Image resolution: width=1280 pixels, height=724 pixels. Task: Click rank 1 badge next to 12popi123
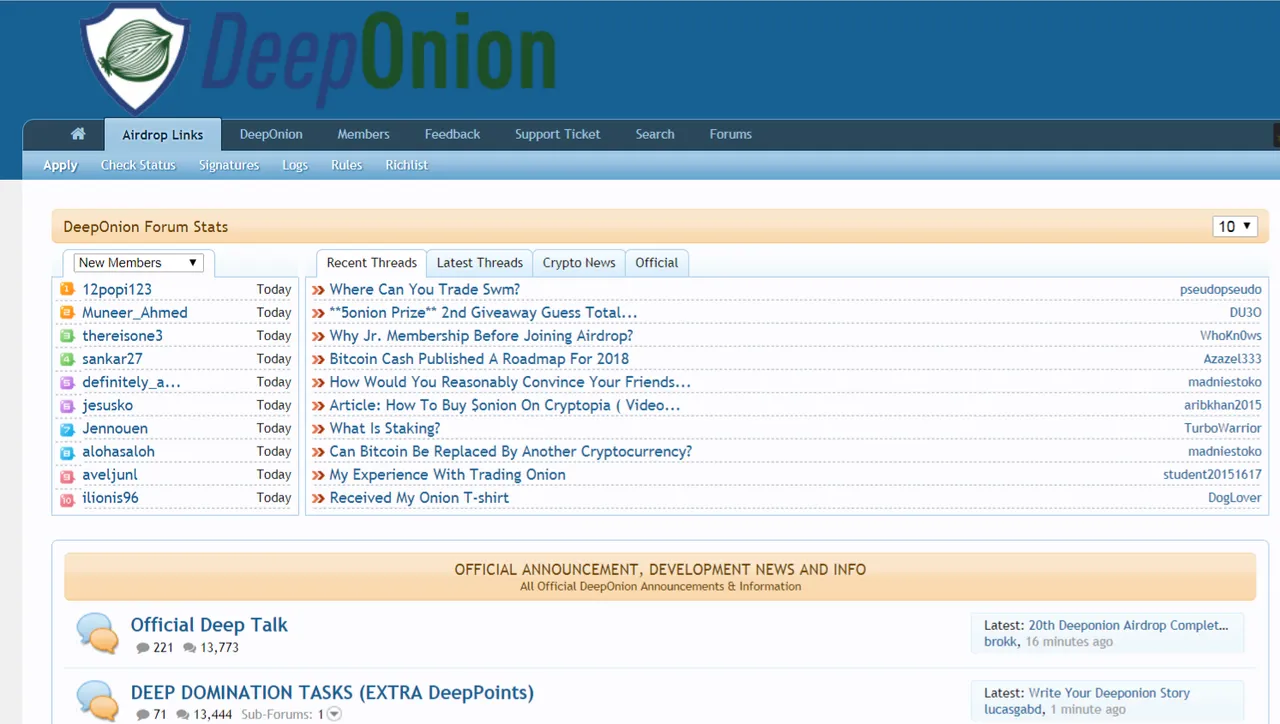(67, 289)
